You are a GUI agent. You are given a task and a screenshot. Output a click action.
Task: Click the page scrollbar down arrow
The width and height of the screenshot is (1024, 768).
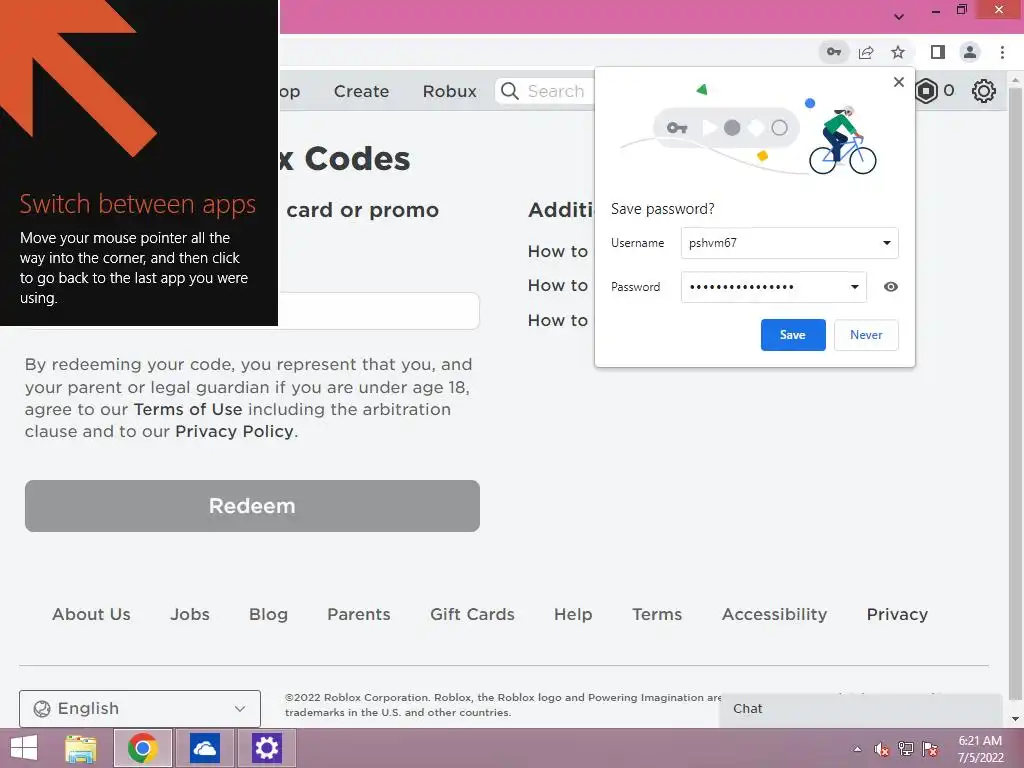tap(1015, 720)
